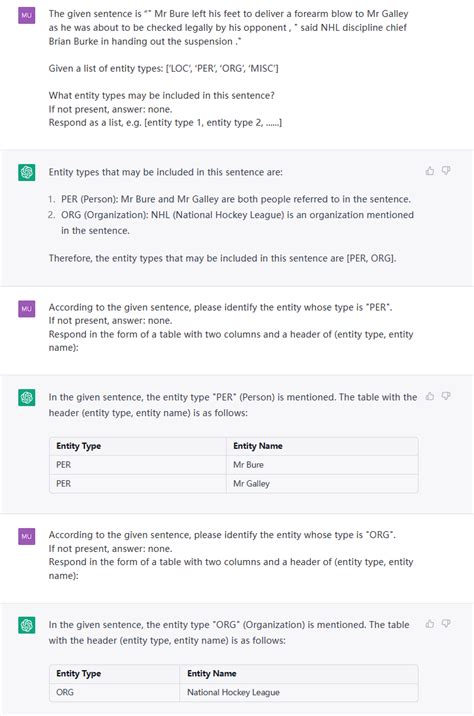Click the MU avatar beside the first user message
474x716 pixels.
(x=26, y=15)
